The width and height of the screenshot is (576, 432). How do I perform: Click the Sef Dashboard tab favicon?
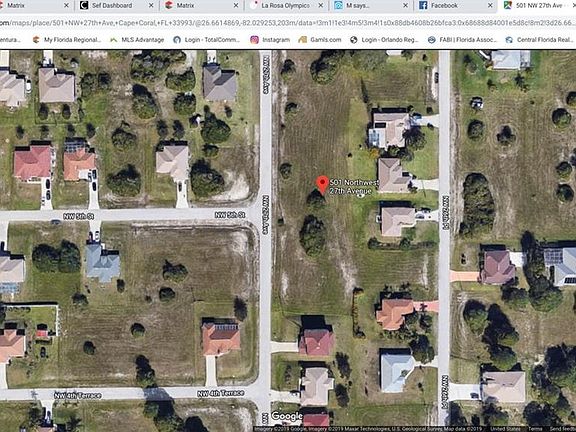pos(84,6)
